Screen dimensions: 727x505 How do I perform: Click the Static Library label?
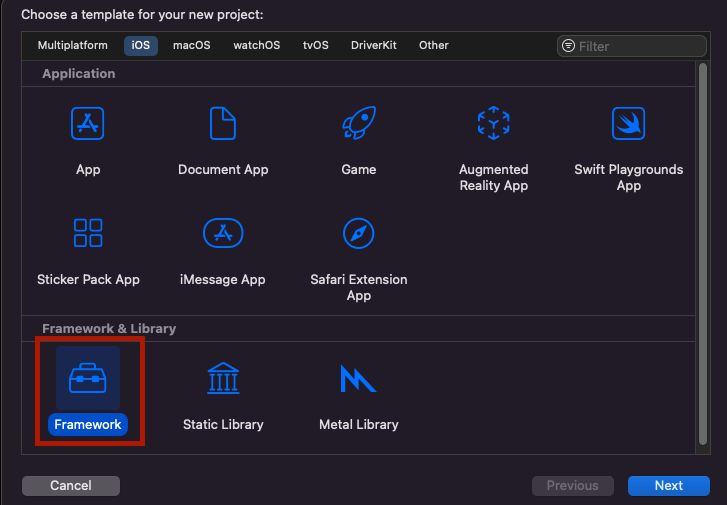coord(223,424)
